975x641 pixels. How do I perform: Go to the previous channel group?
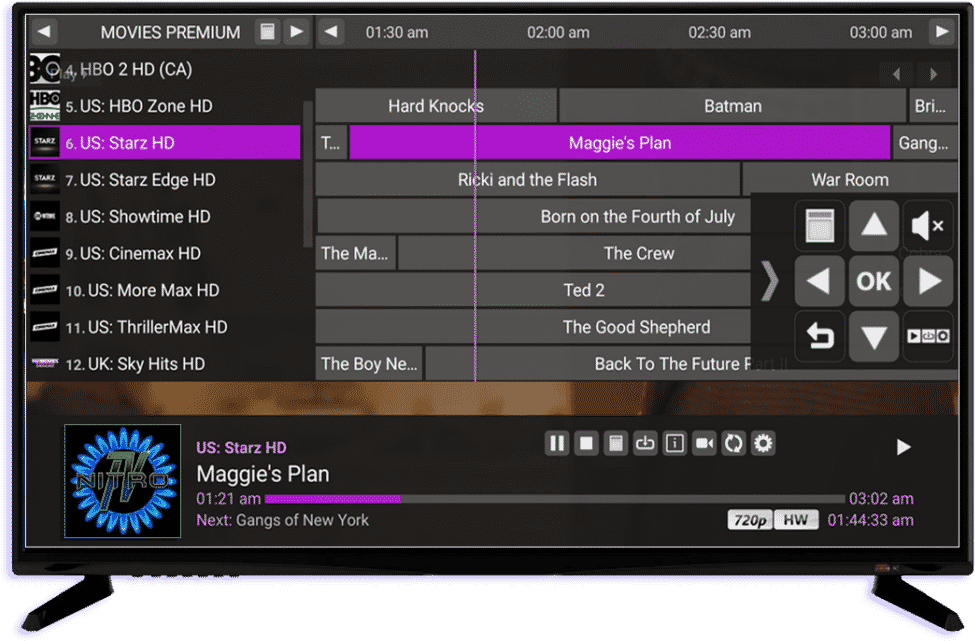(44, 32)
